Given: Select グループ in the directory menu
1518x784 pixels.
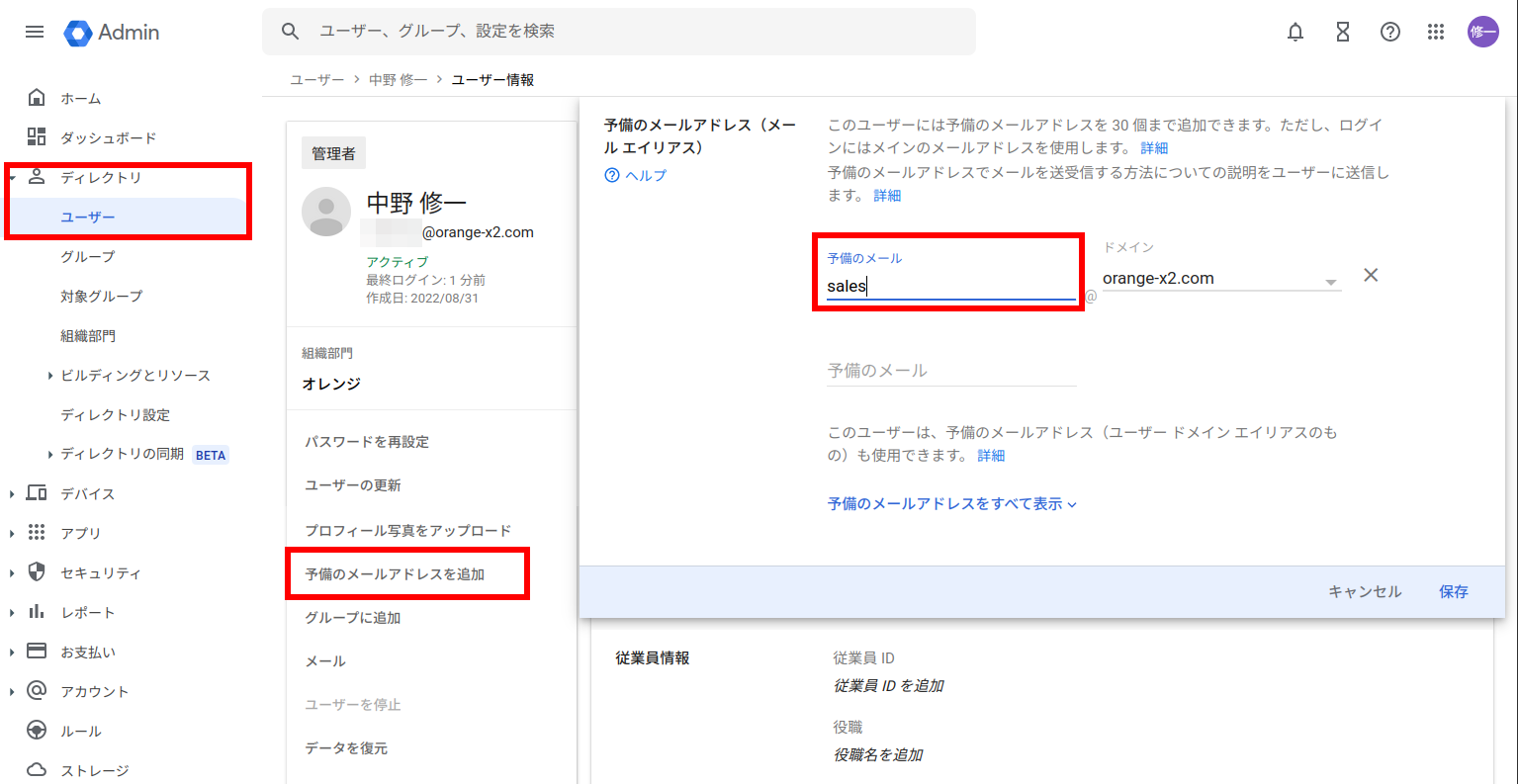Looking at the screenshot, I should click(88, 257).
